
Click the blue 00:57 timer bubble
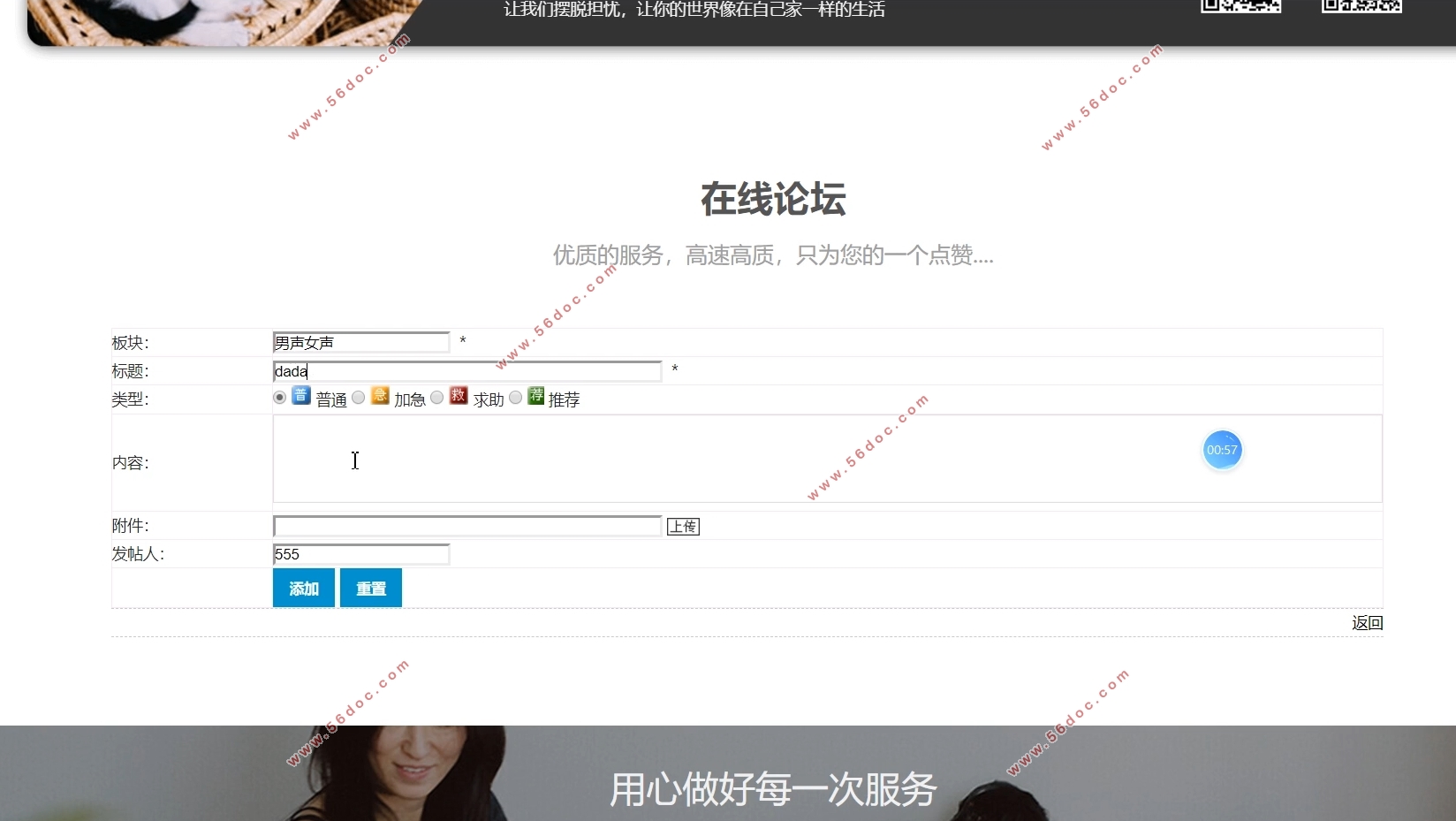click(x=1222, y=450)
